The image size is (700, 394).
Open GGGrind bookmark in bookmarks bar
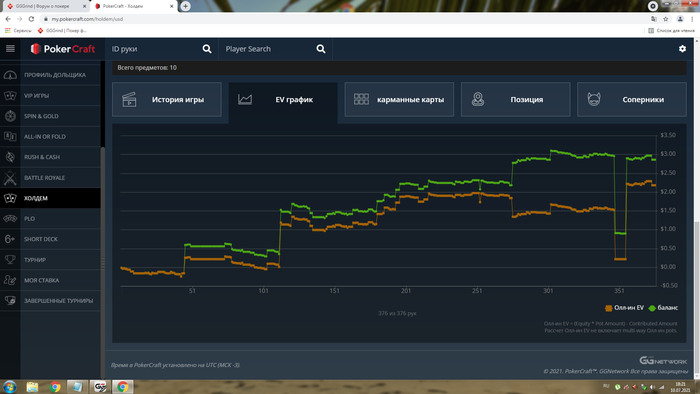point(62,30)
